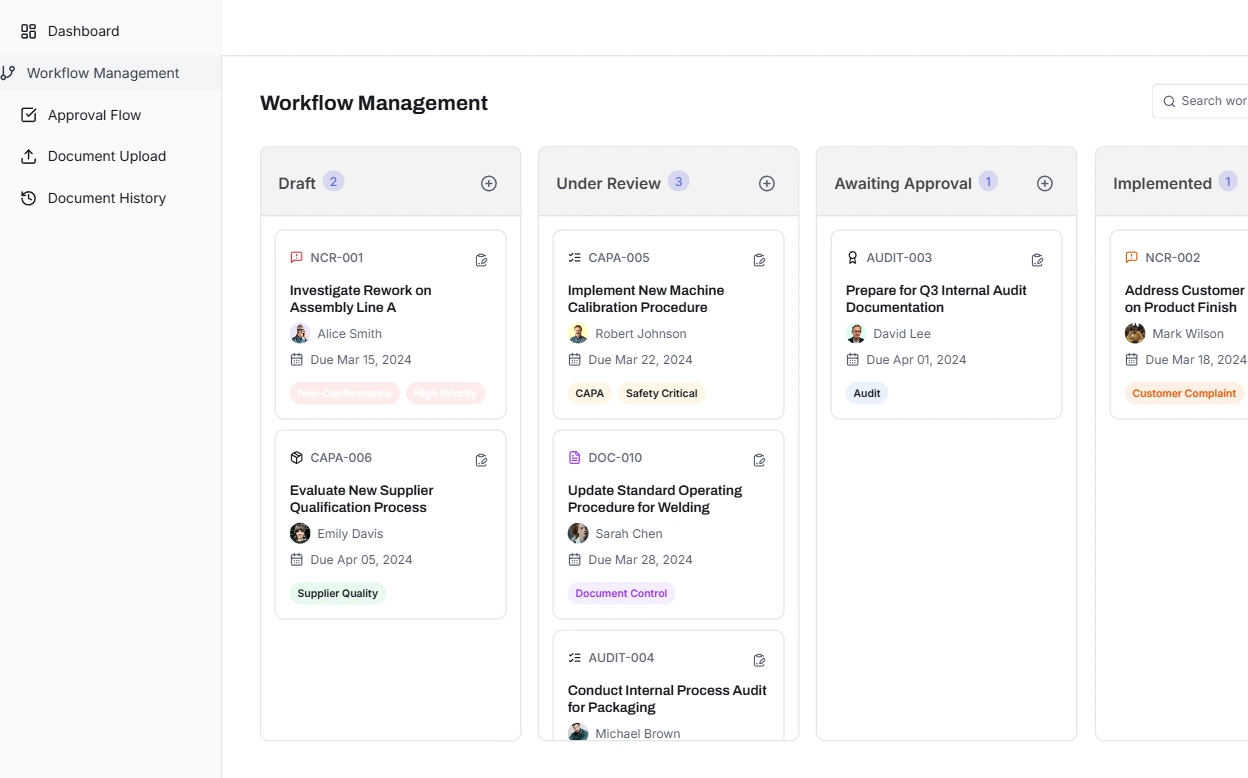
Task: Edit the NCR-001 card
Action: click(482, 260)
